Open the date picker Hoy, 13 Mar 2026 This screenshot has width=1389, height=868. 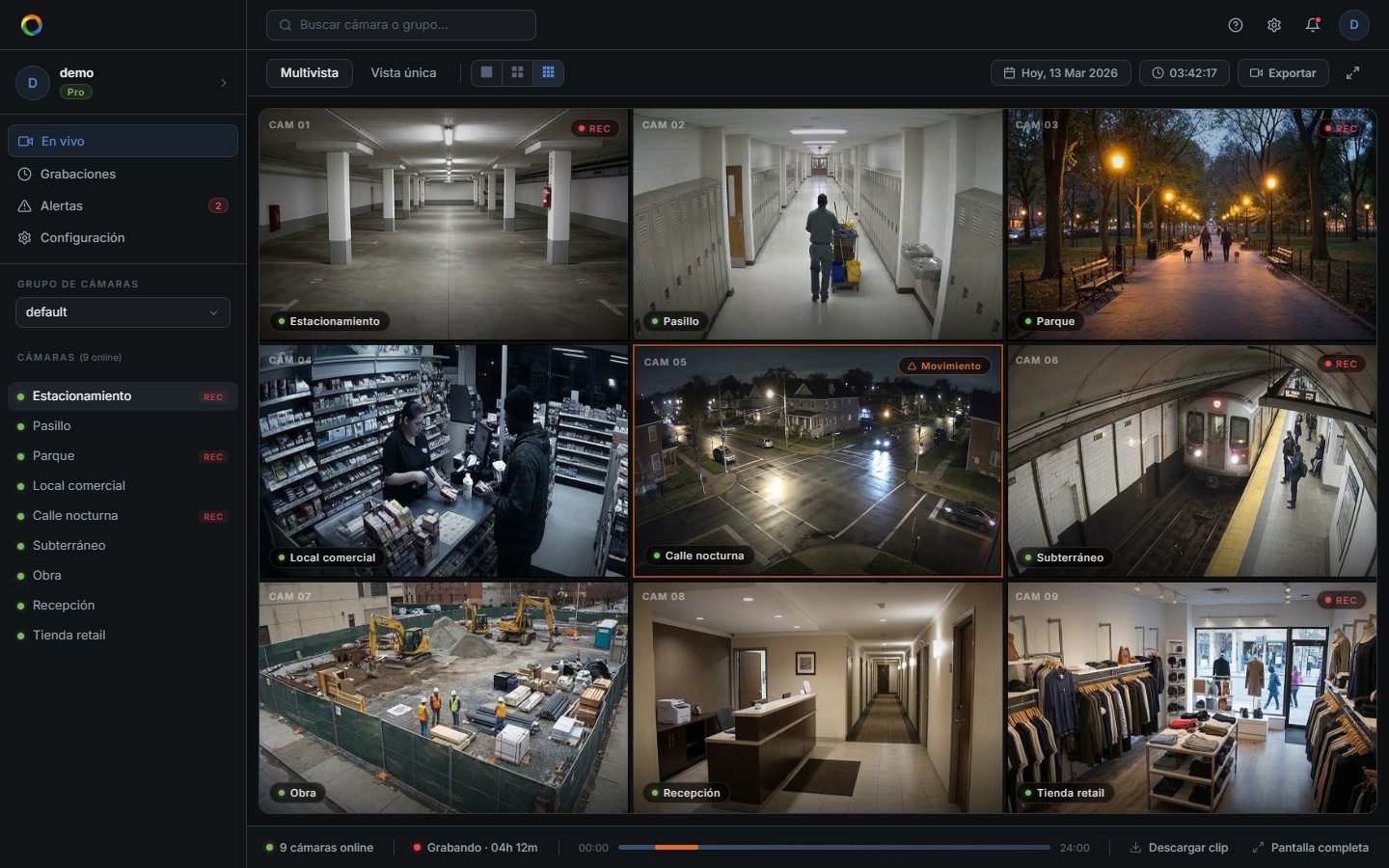click(x=1060, y=73)
